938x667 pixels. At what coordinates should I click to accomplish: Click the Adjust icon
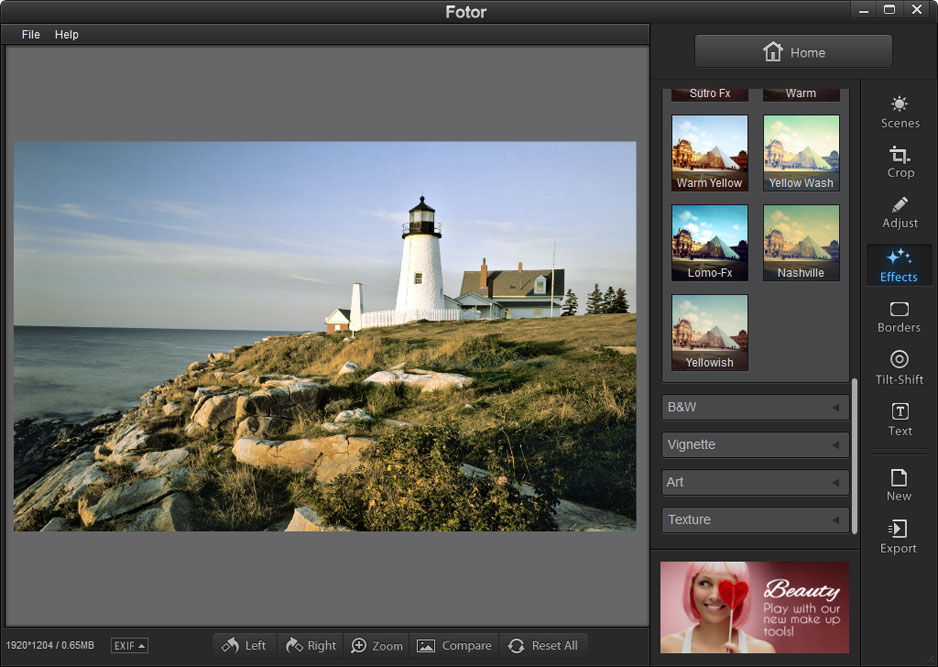pos(899,212)
